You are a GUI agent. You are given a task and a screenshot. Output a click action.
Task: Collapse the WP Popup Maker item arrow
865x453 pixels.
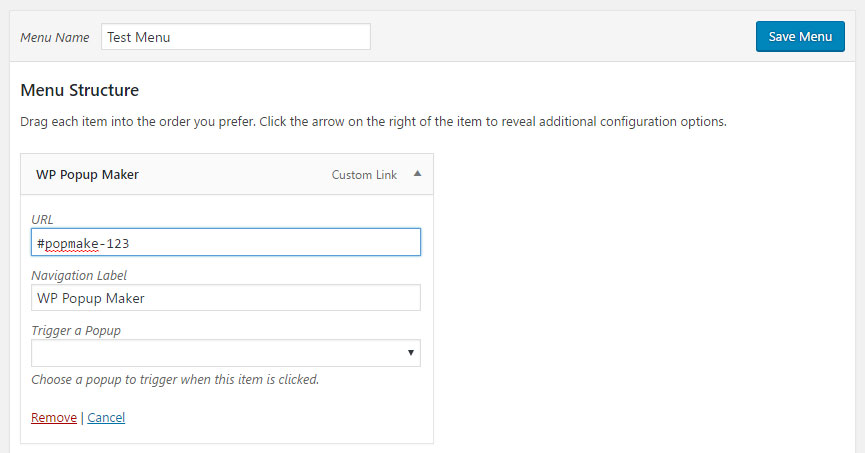coord(418,174)
